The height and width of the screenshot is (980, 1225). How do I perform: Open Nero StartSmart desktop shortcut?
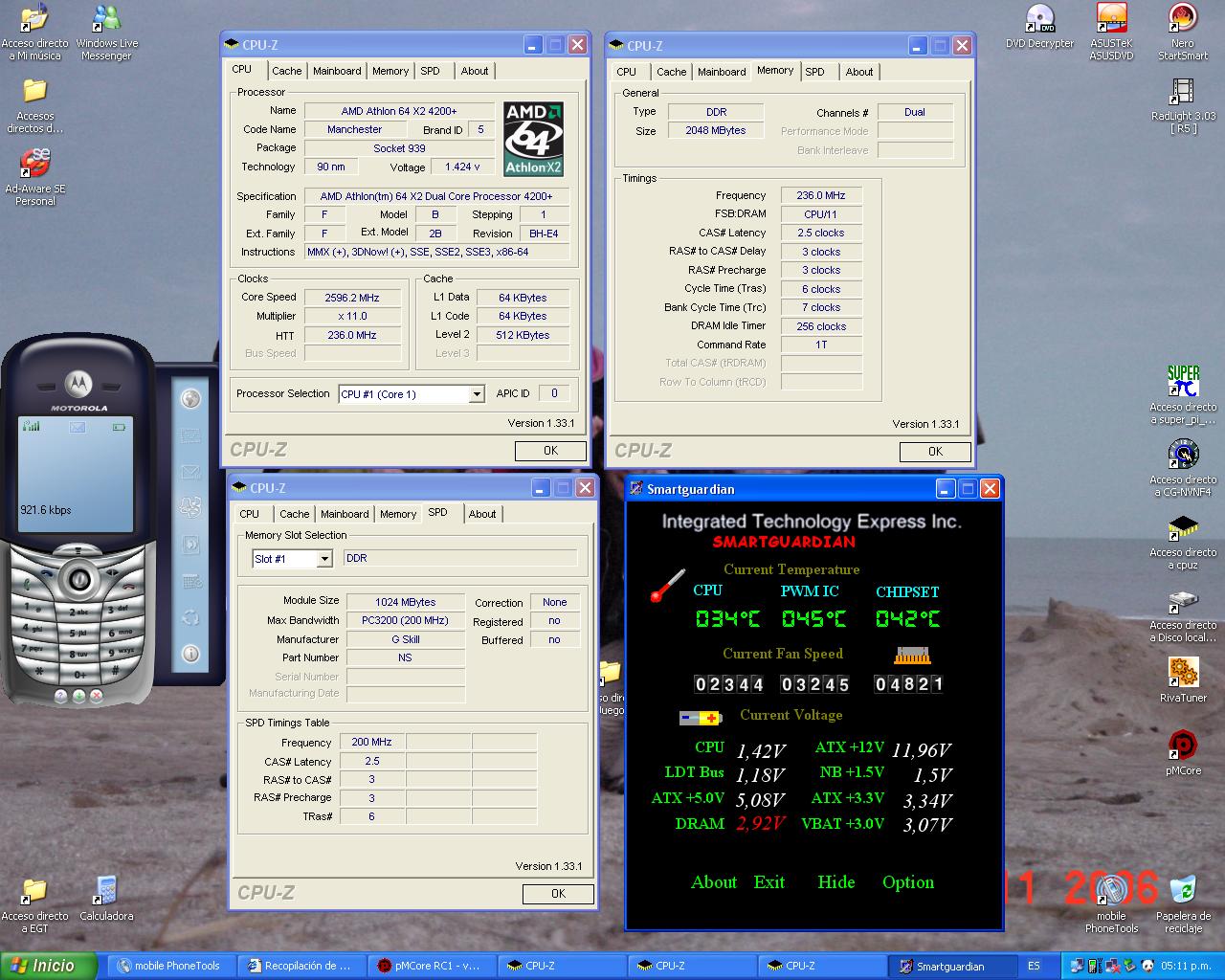pyautogui.click(x=1183, y=19)
